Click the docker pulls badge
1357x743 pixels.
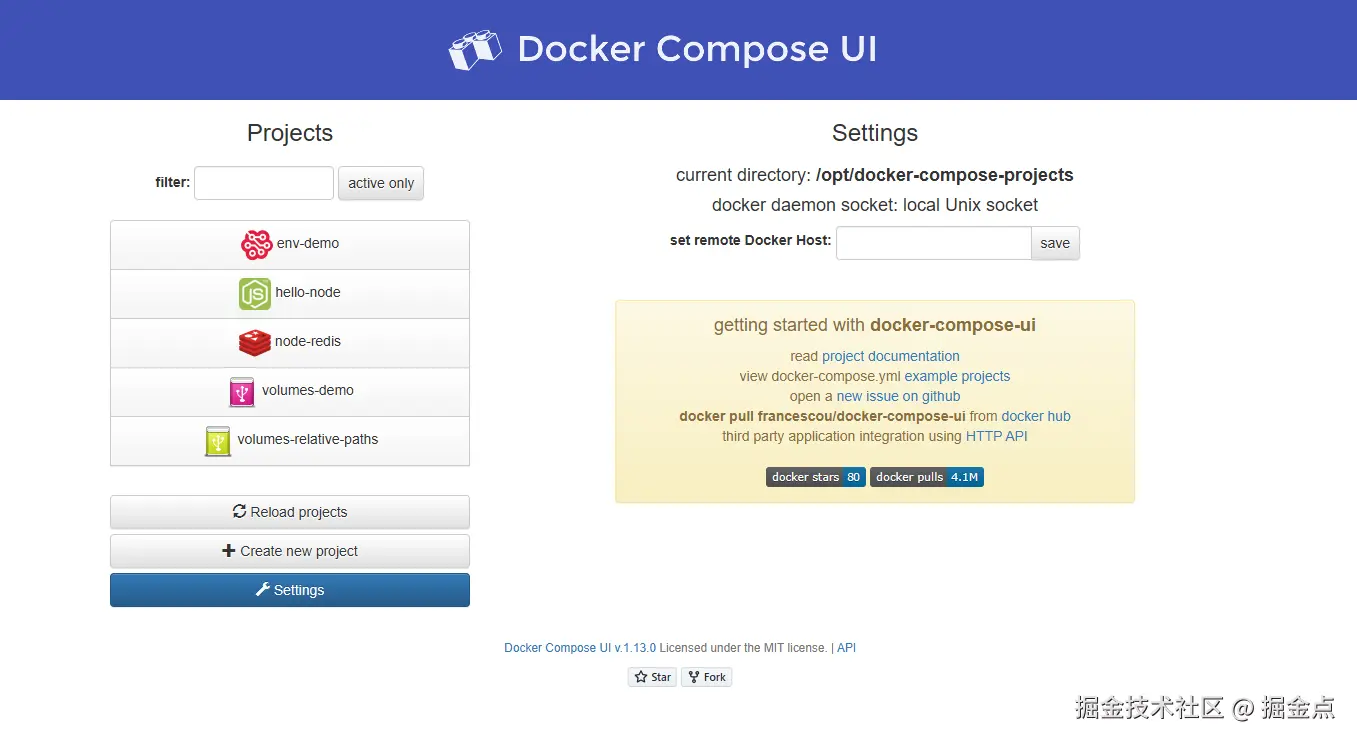click(927, 477)
